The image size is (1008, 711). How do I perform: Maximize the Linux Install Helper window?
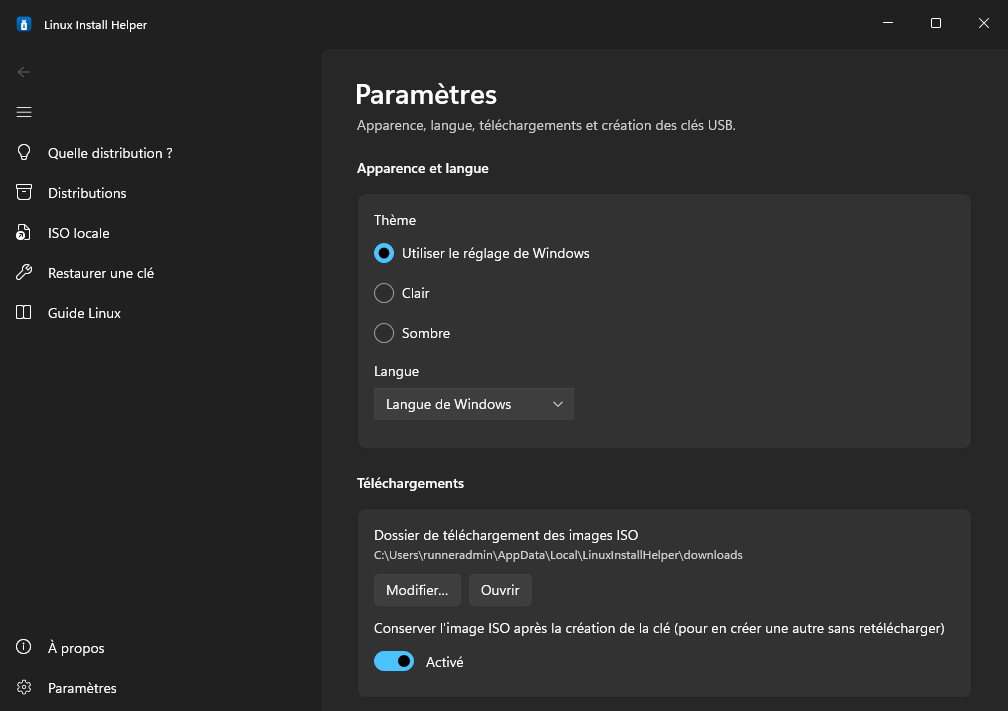click(x=936, y=23)
